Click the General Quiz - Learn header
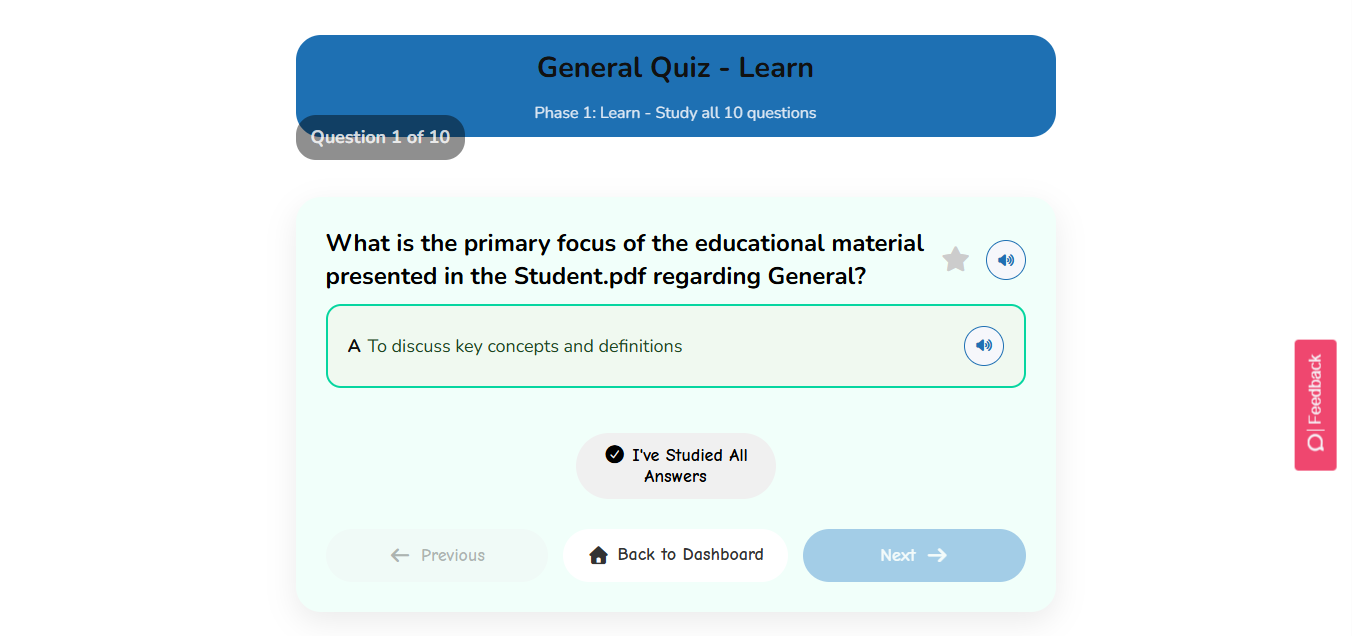 [675, 67]
